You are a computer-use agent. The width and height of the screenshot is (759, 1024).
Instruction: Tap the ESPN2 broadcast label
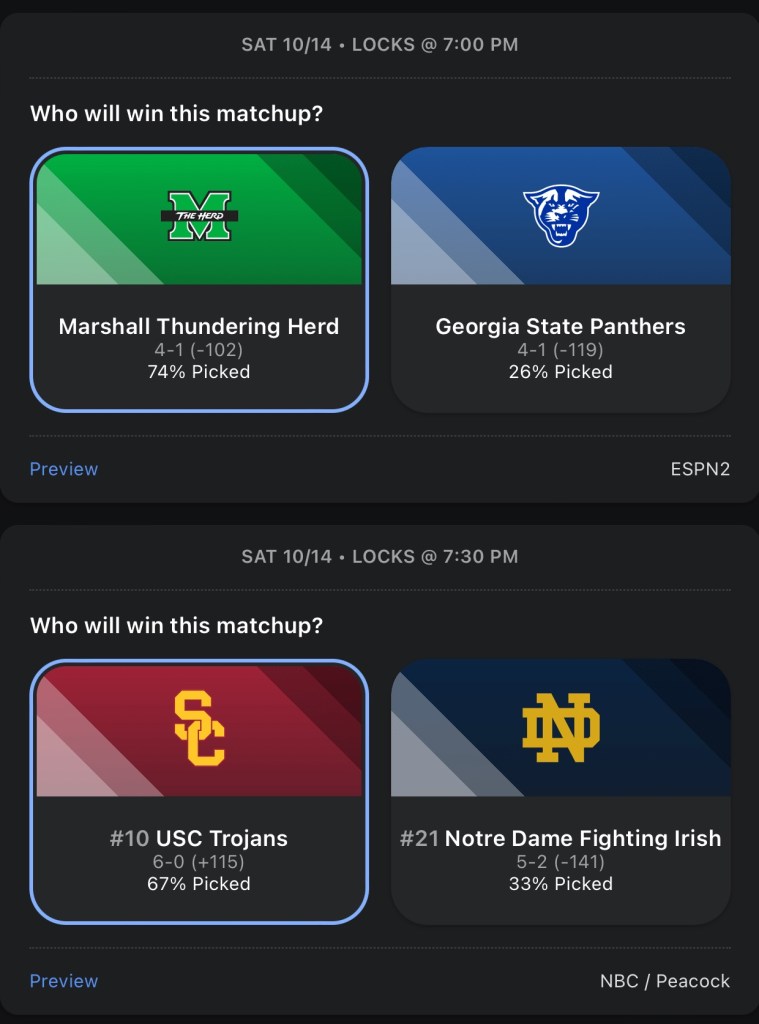point(700,469)
